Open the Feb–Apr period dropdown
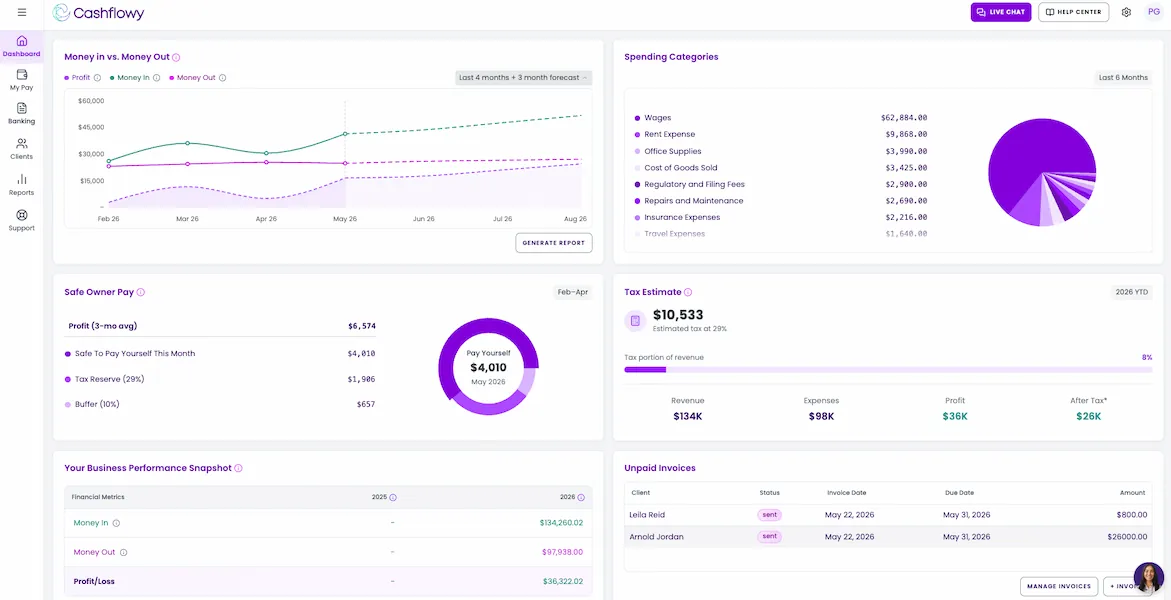 pyautogui.click(x=573, y=292)
